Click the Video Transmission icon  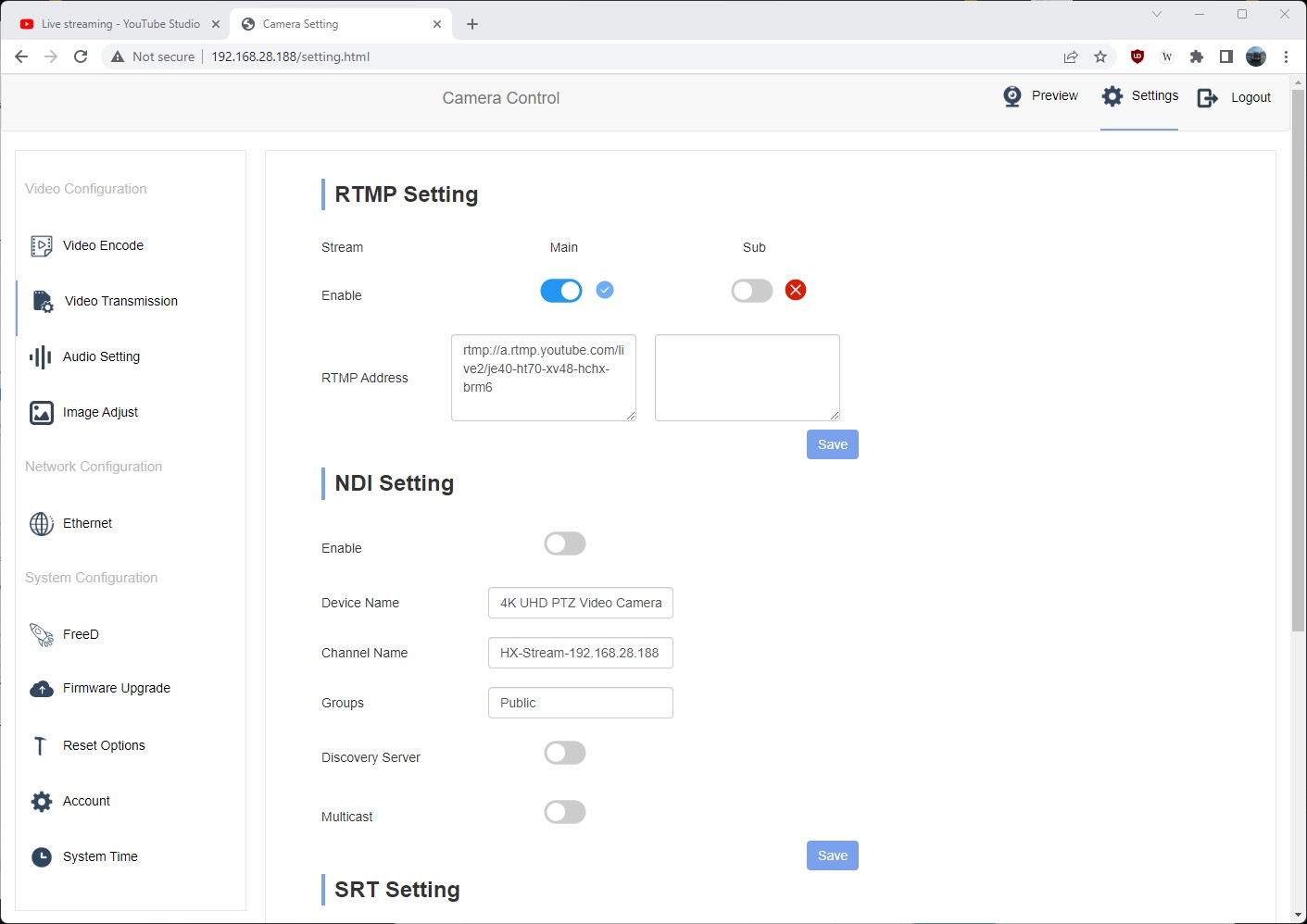pyautogui.click(x=42, y=301)
